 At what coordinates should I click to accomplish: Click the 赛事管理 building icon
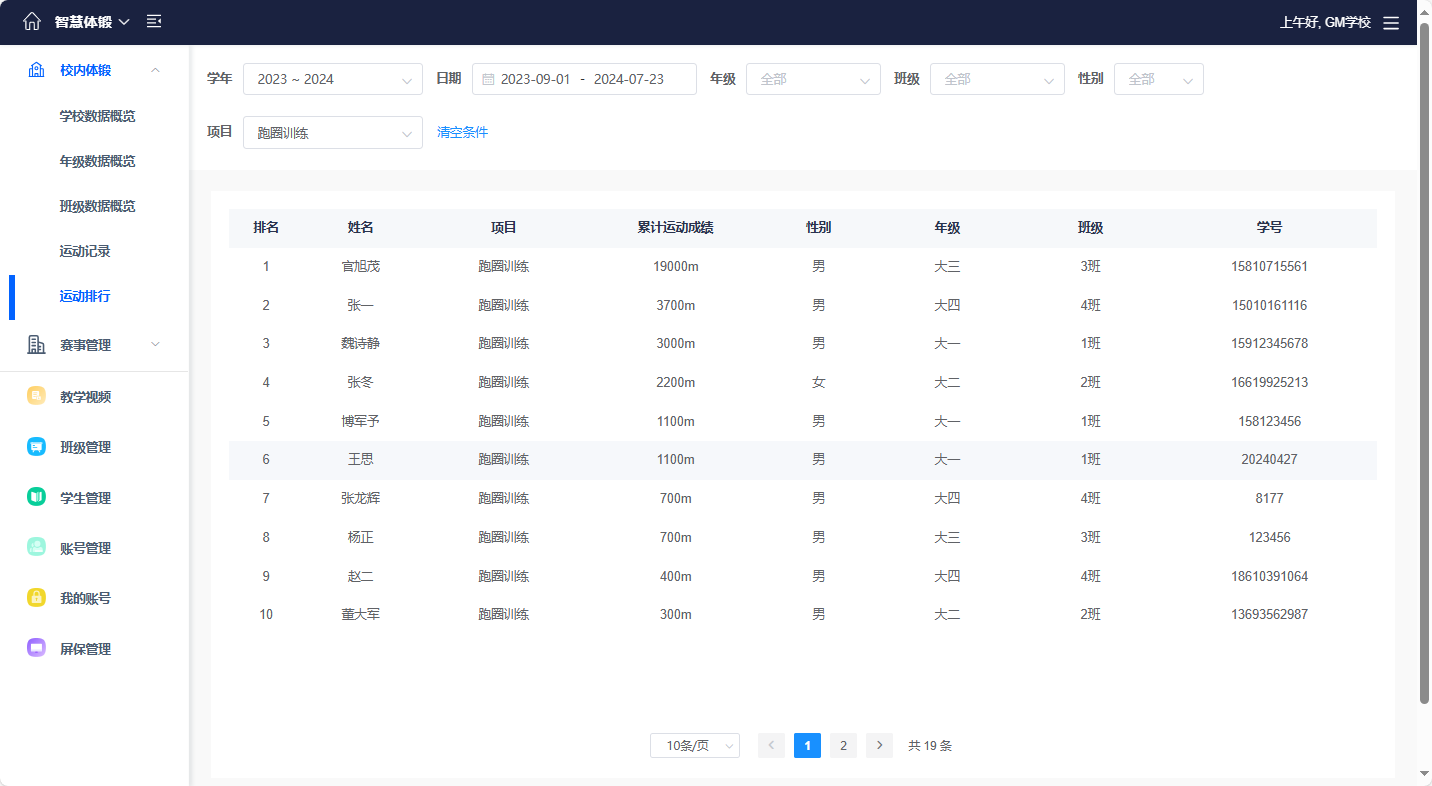[x=36, y=345]
